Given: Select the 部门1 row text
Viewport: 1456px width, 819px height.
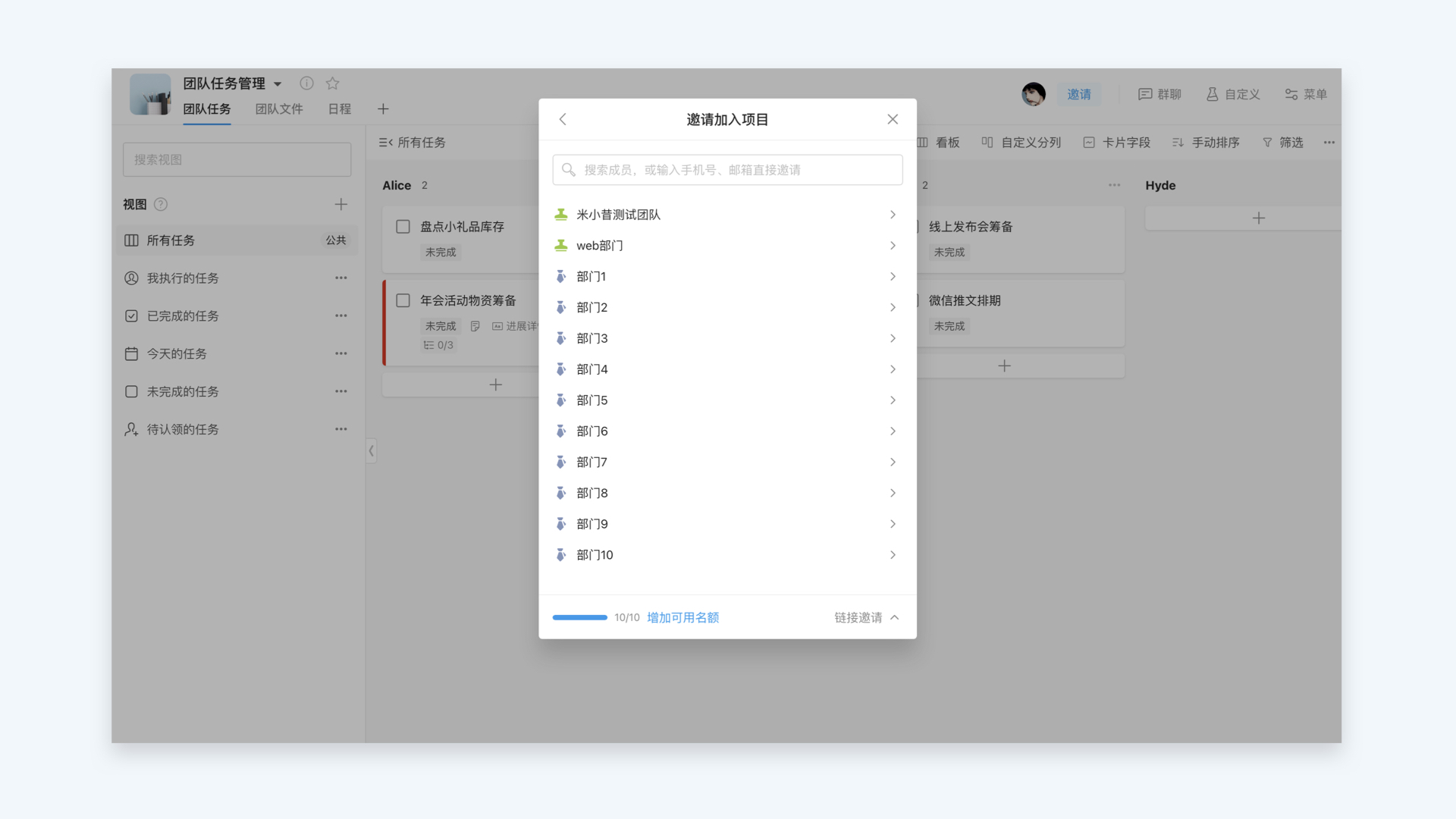Looking at the screenshot, I should coord(591,277).
